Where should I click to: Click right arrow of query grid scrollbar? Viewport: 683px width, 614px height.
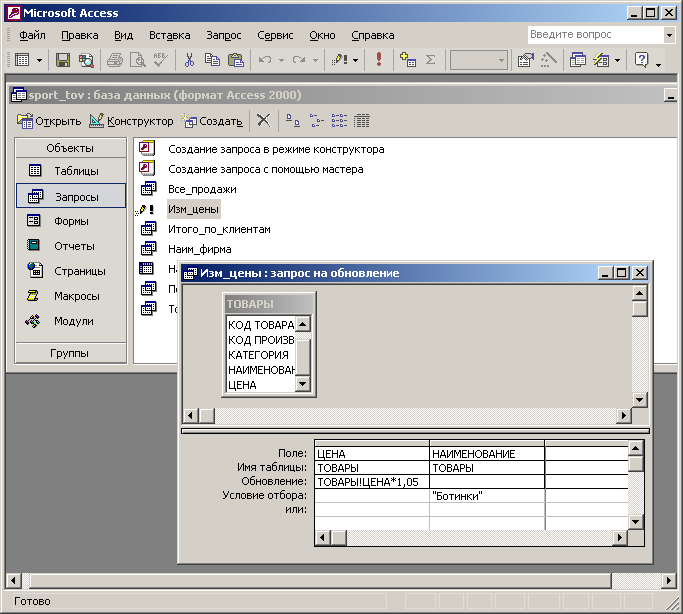(619, 538)
